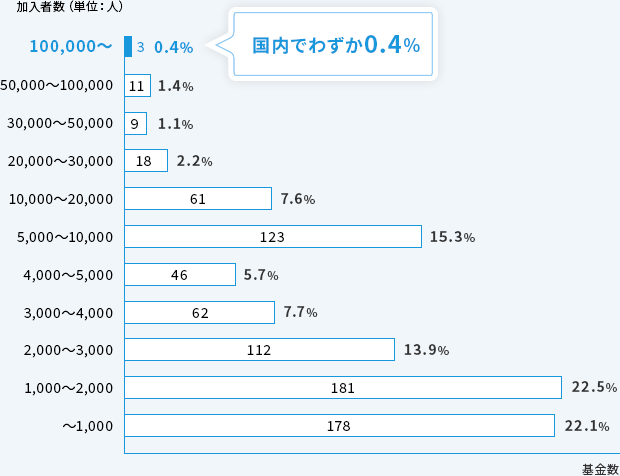The height and width of the screenshot is (476, 620).
Task: Click the blue 100,000~ highlighted bar
Action: tap(128, 47)
